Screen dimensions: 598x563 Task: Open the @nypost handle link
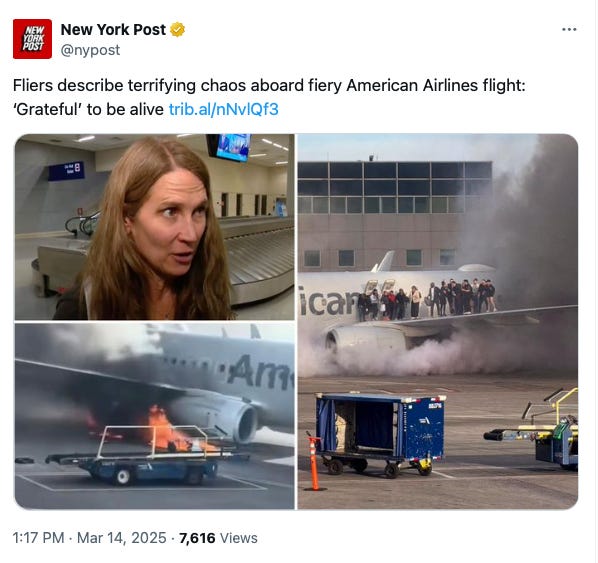[90, 50]
